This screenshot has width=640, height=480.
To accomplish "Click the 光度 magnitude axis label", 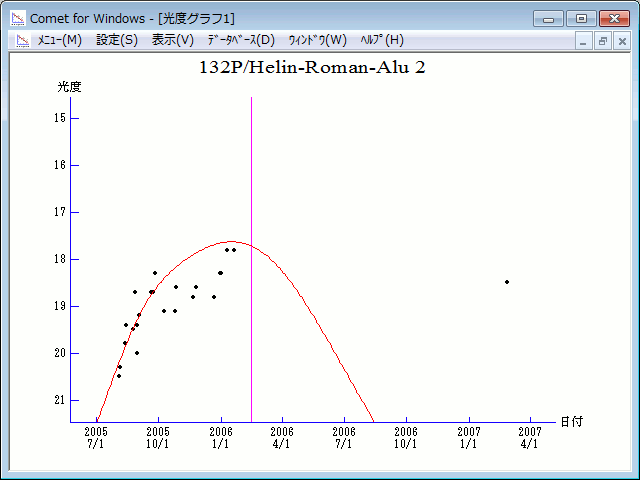I will click(x=69, y=87).
